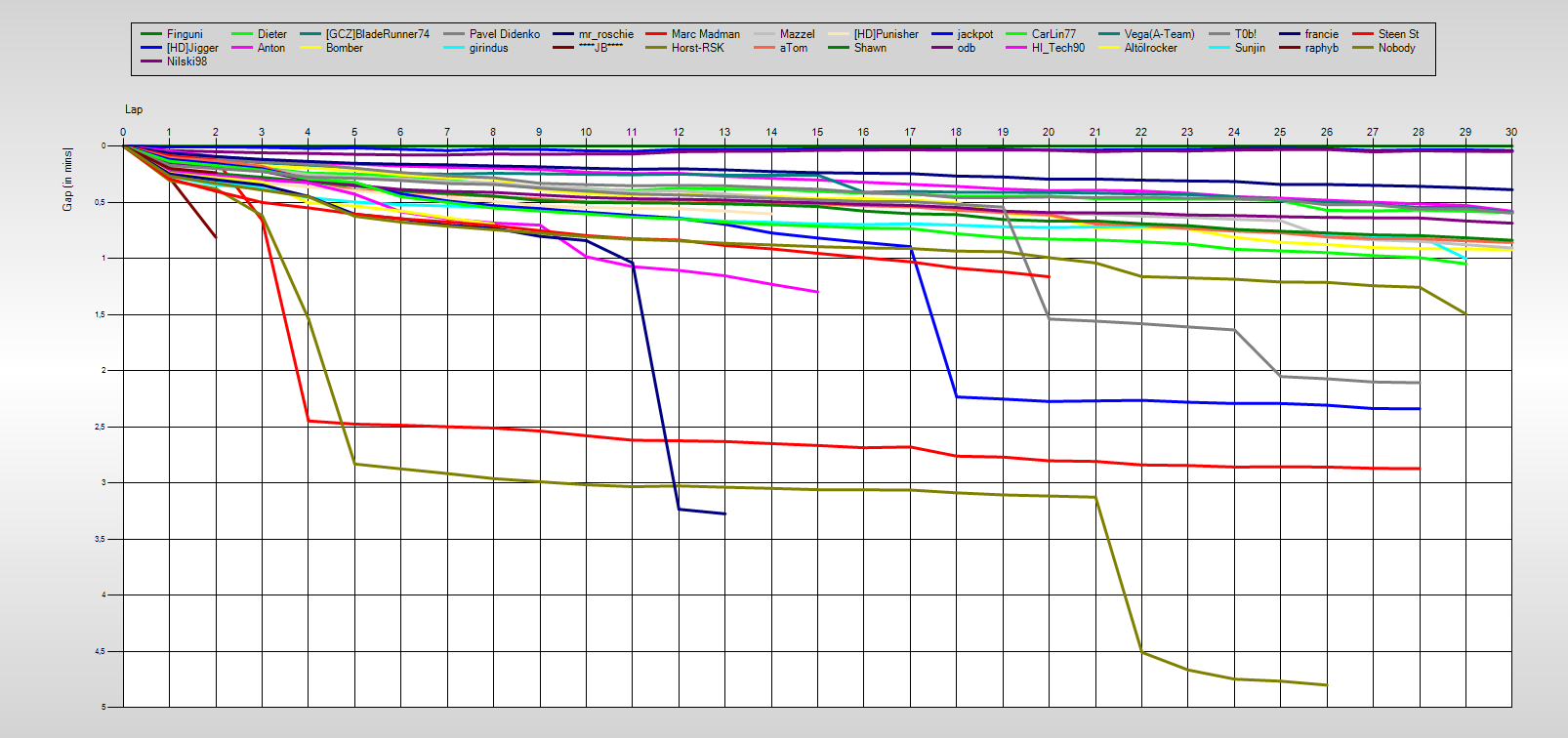Select the HI_Tech90 legend label
Image resolution: width=1568 pixels, height=738 pixels.
pyautogui.click(x=1057, y=48)
